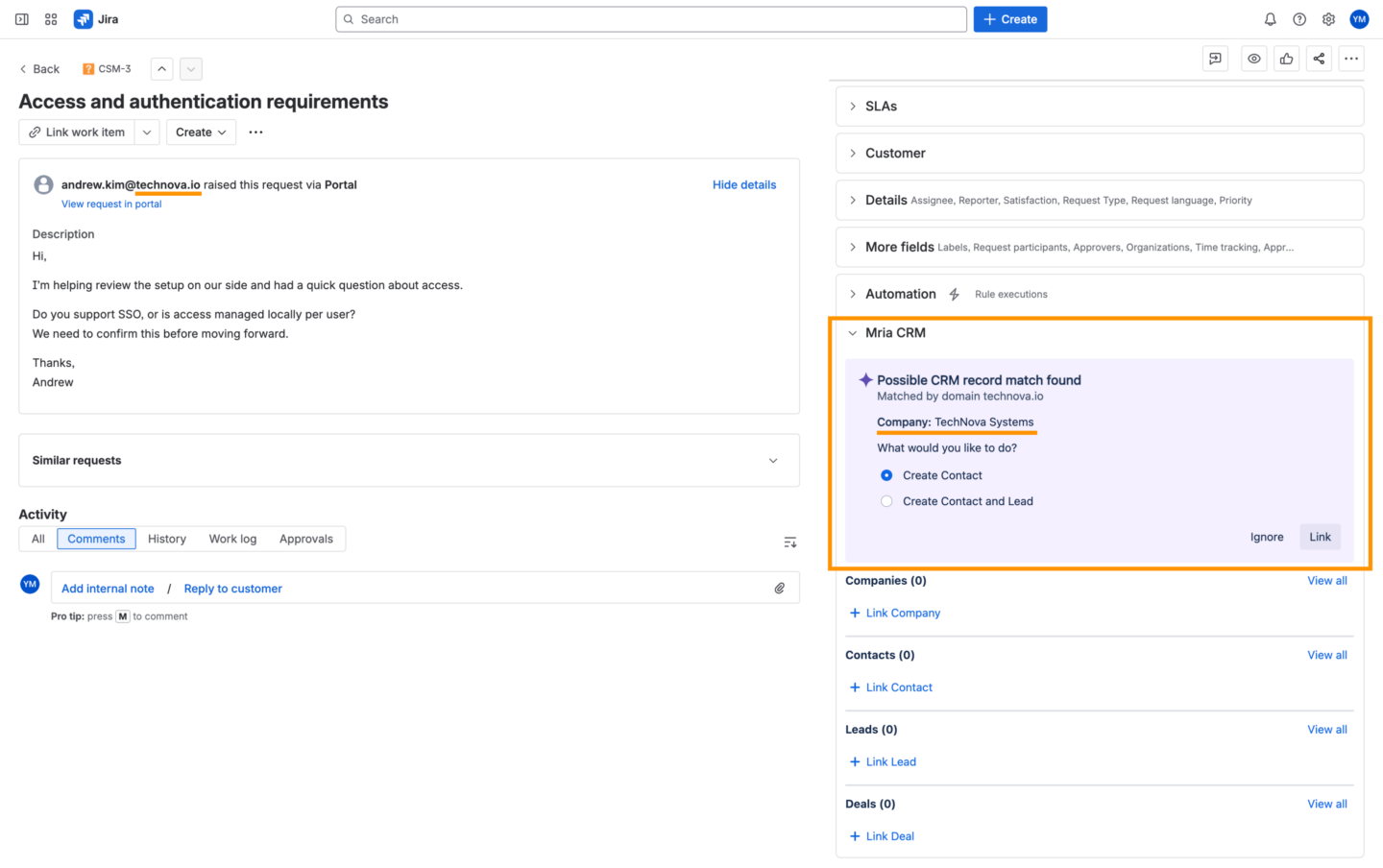Click the Search input field

click(x=650, y=19)
